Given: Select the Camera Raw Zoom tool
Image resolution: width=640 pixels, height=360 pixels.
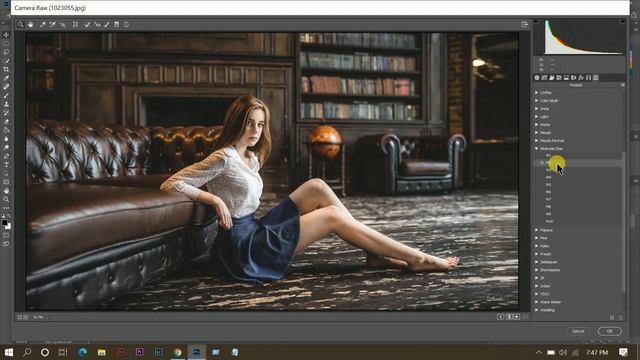Looking at the screenshot, I should [20, 24].
